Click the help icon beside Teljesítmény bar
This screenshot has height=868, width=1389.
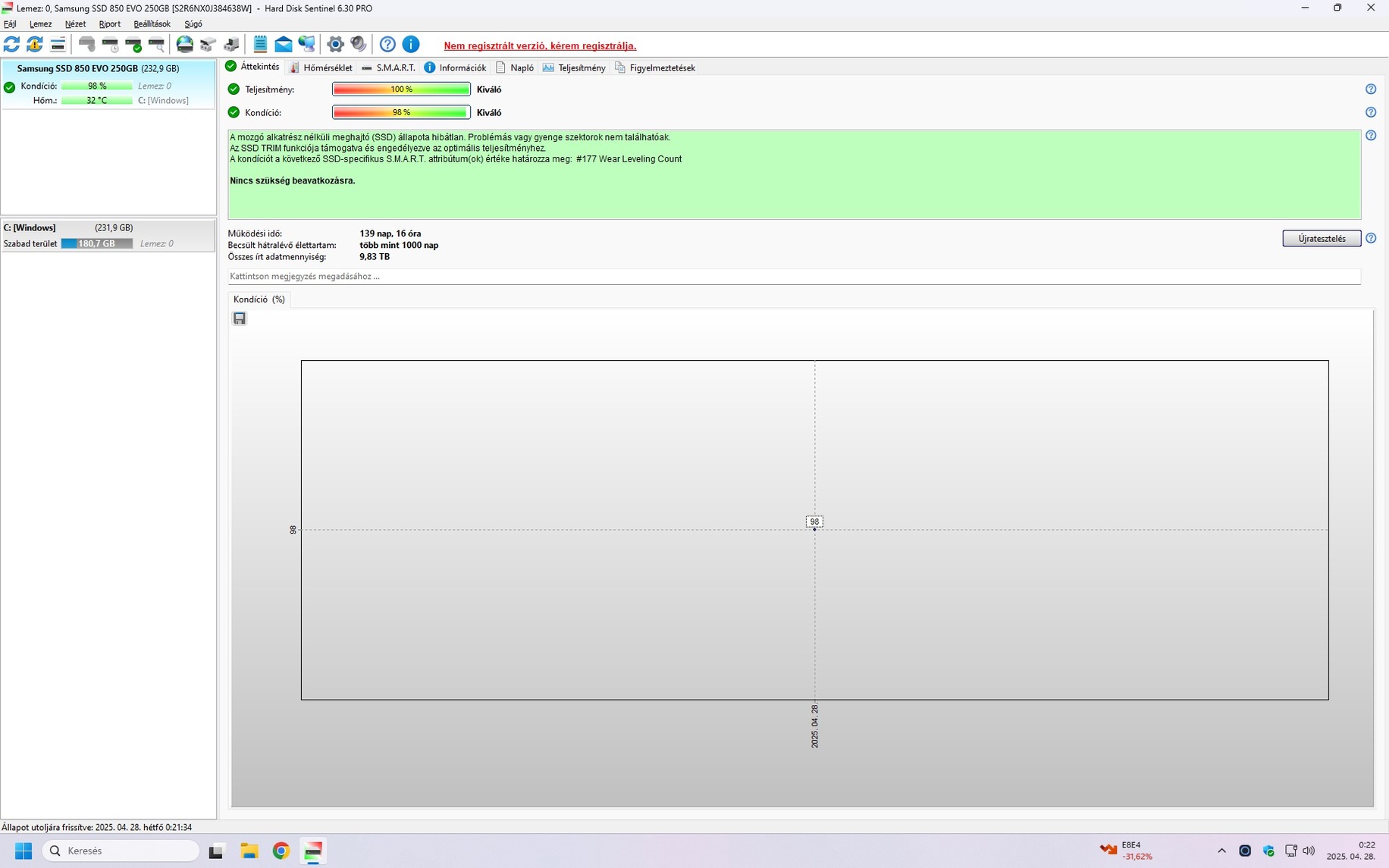pyautogui.click(x=1371, y=89)
